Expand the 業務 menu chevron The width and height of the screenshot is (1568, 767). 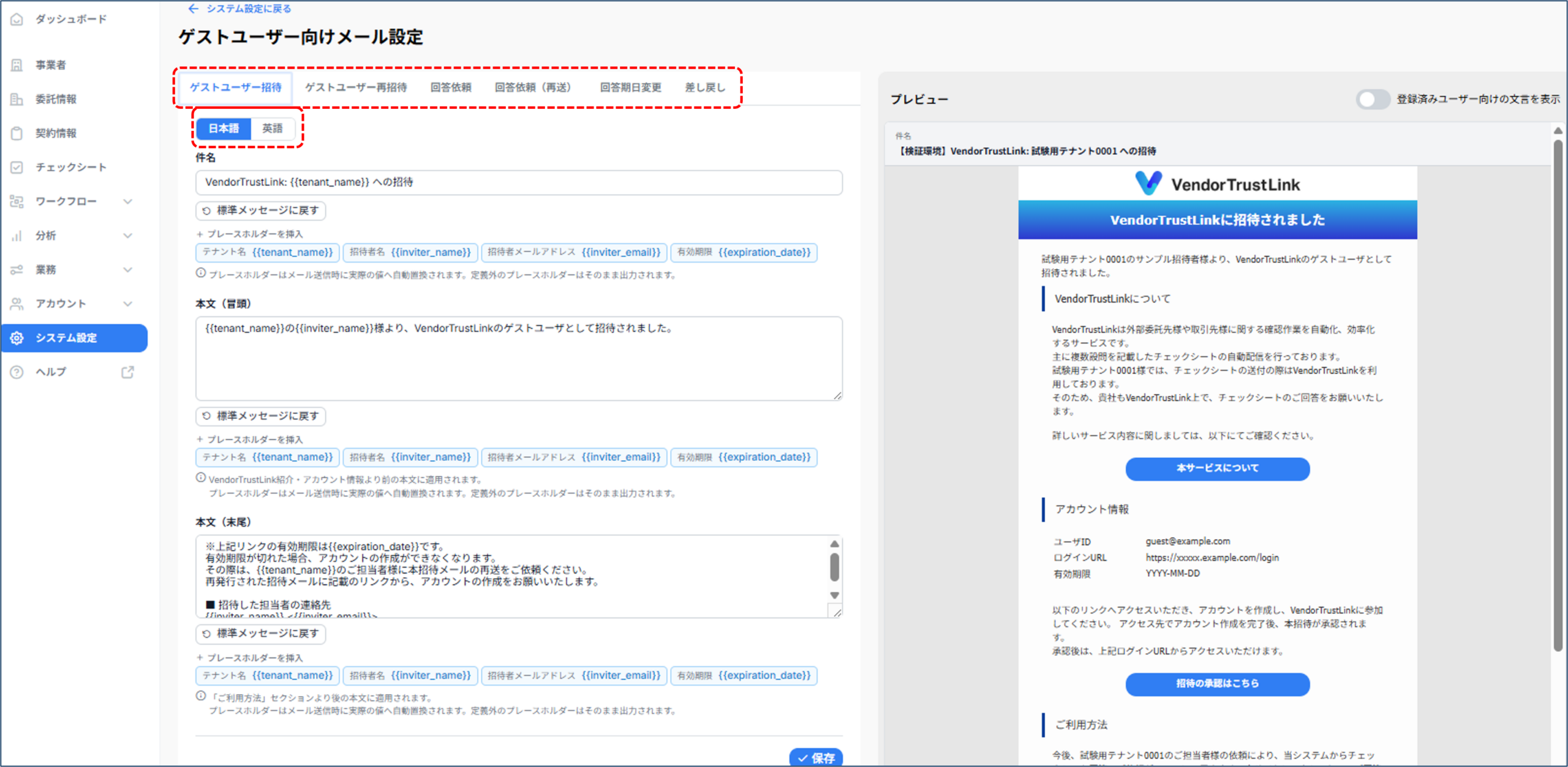click(x=128, y=270)
